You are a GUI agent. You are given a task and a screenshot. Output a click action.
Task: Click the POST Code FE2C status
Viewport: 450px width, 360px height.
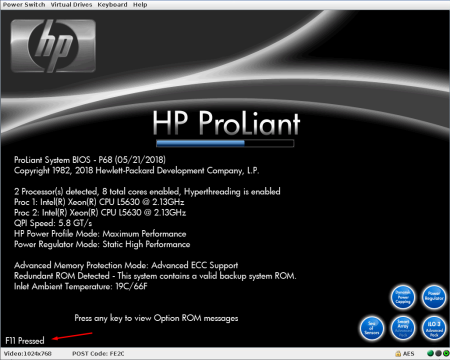(x=98, y=354)
